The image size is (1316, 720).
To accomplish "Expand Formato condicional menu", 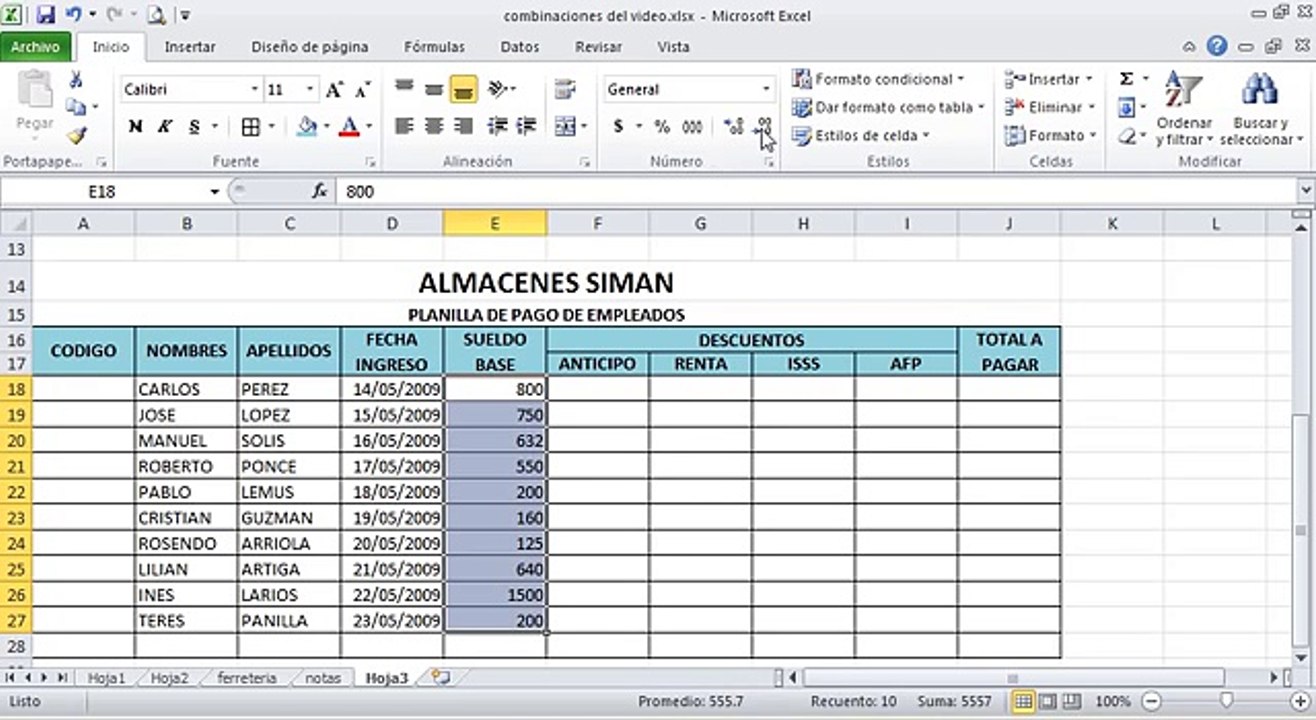I will pos(877,79).
